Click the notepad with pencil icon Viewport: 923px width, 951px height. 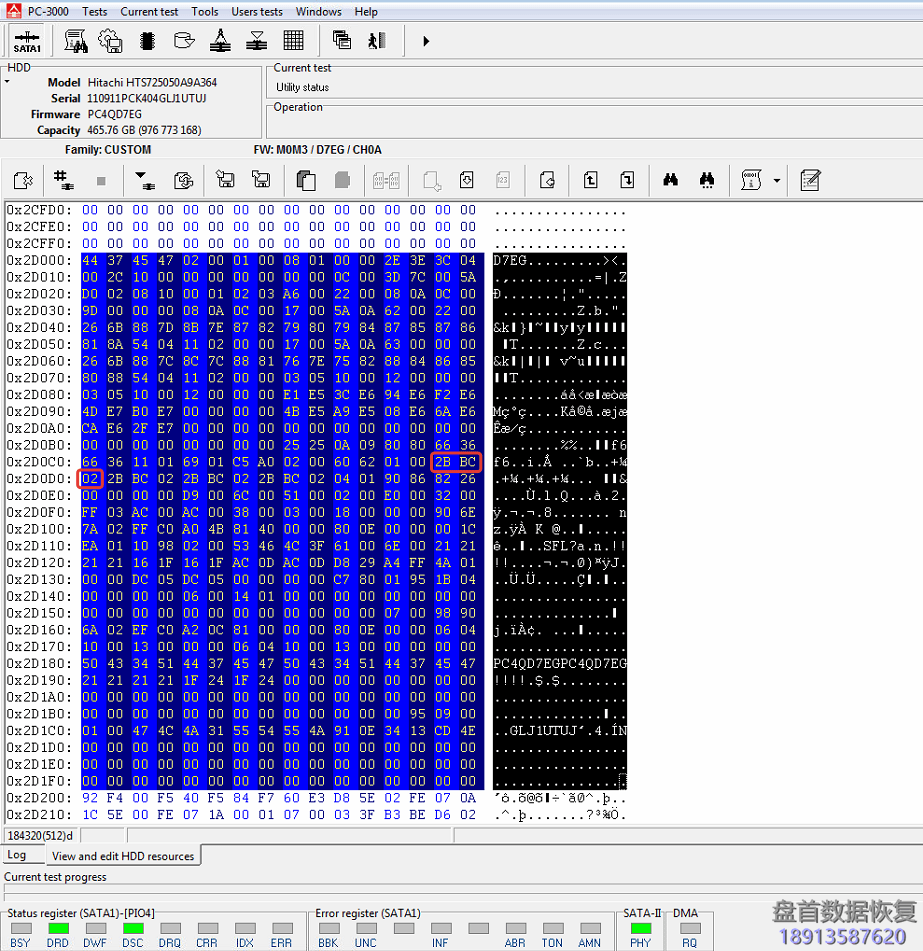(810, 181)
